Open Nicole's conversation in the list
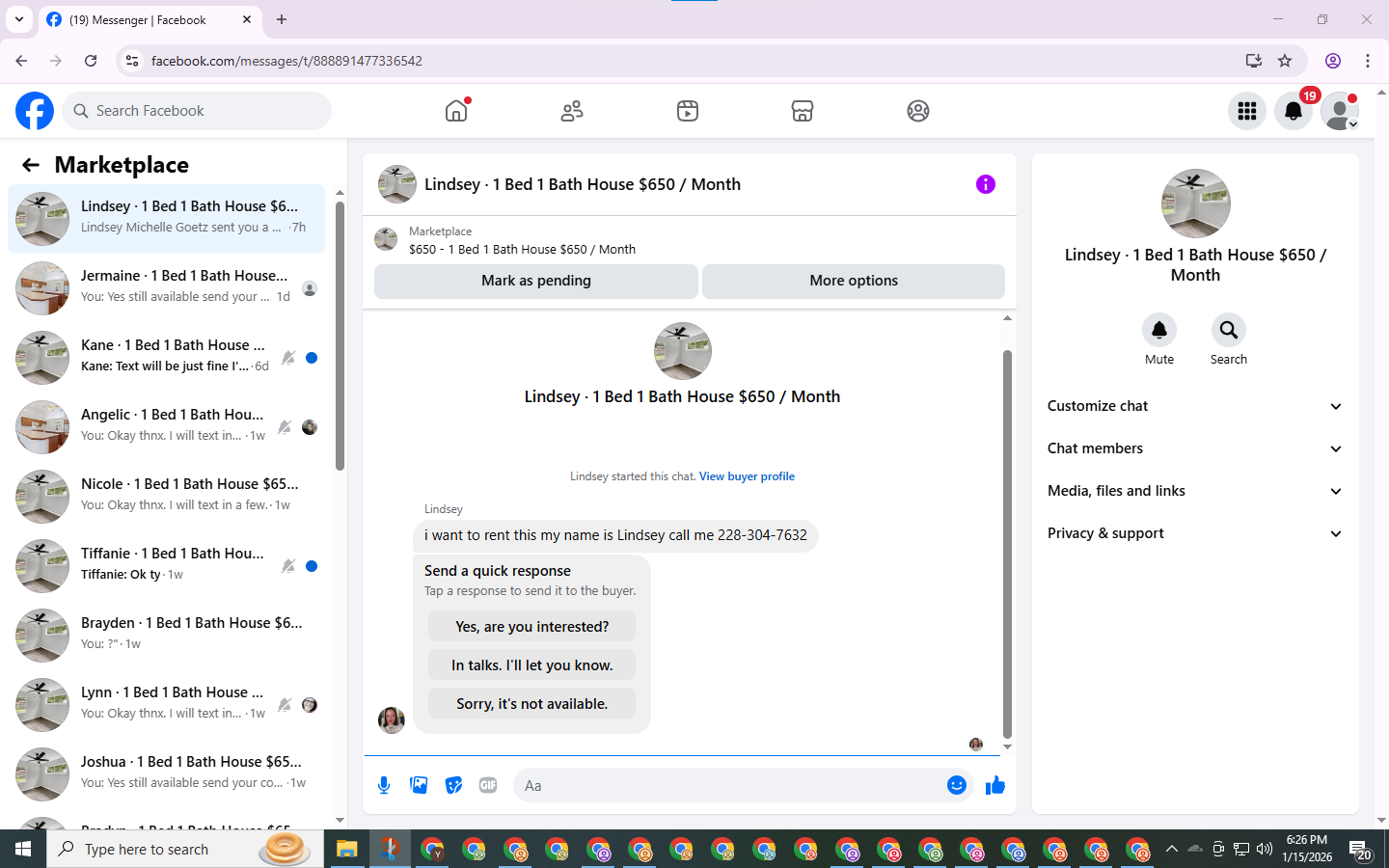The width and height of the screenshot is (1389, 868). (167, 497)
